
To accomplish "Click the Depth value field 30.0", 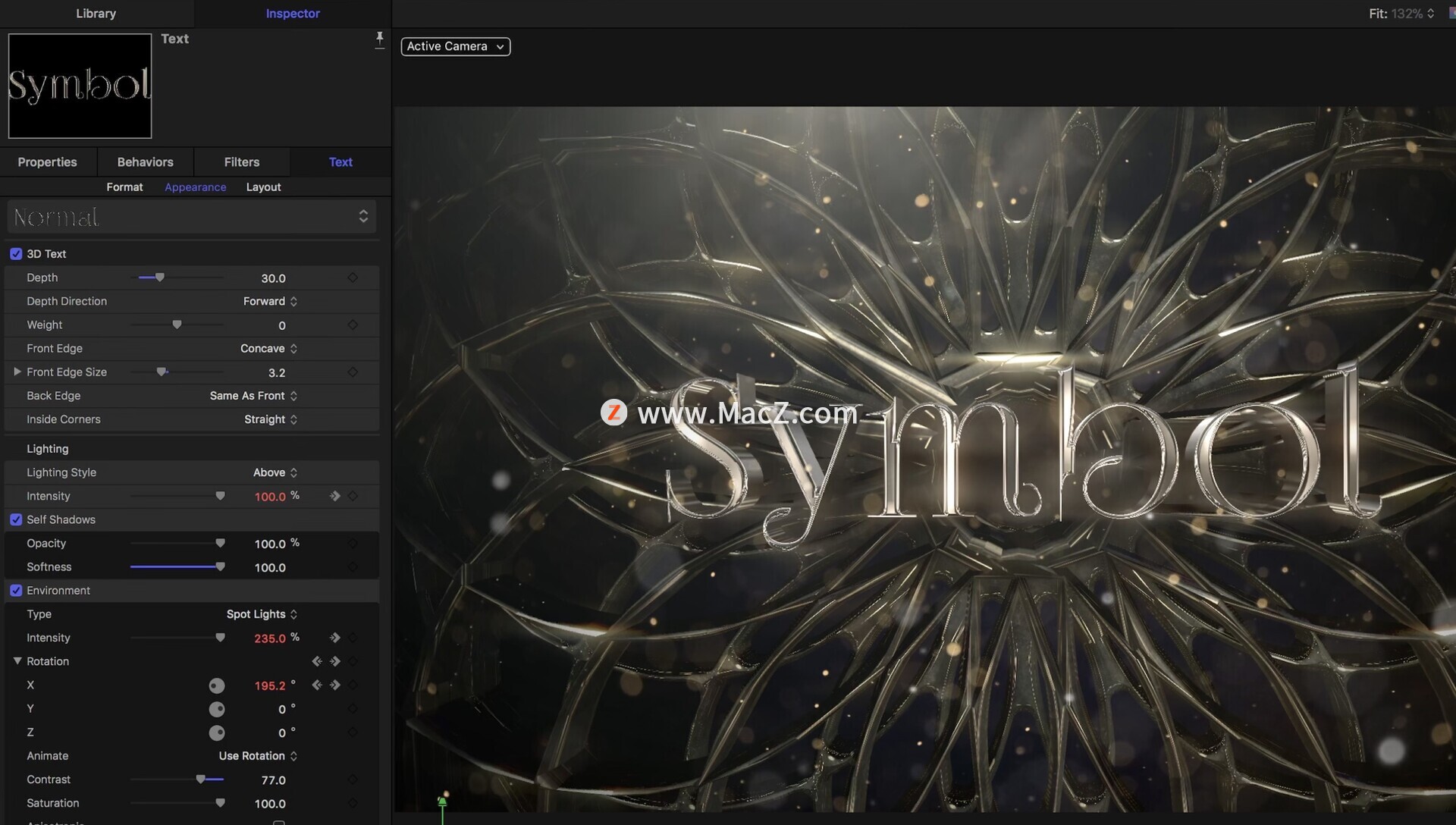I will 273,278.
